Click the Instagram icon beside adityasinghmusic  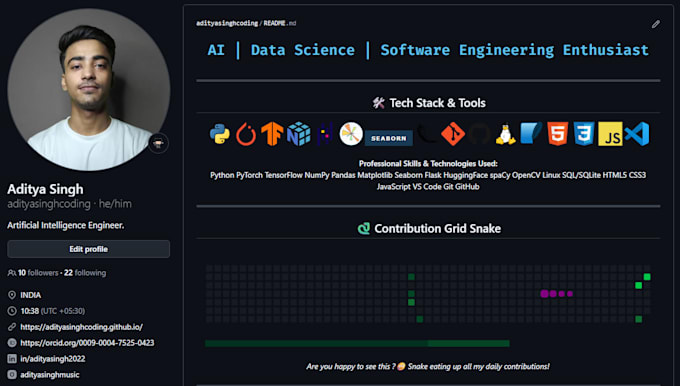point(12,374)
